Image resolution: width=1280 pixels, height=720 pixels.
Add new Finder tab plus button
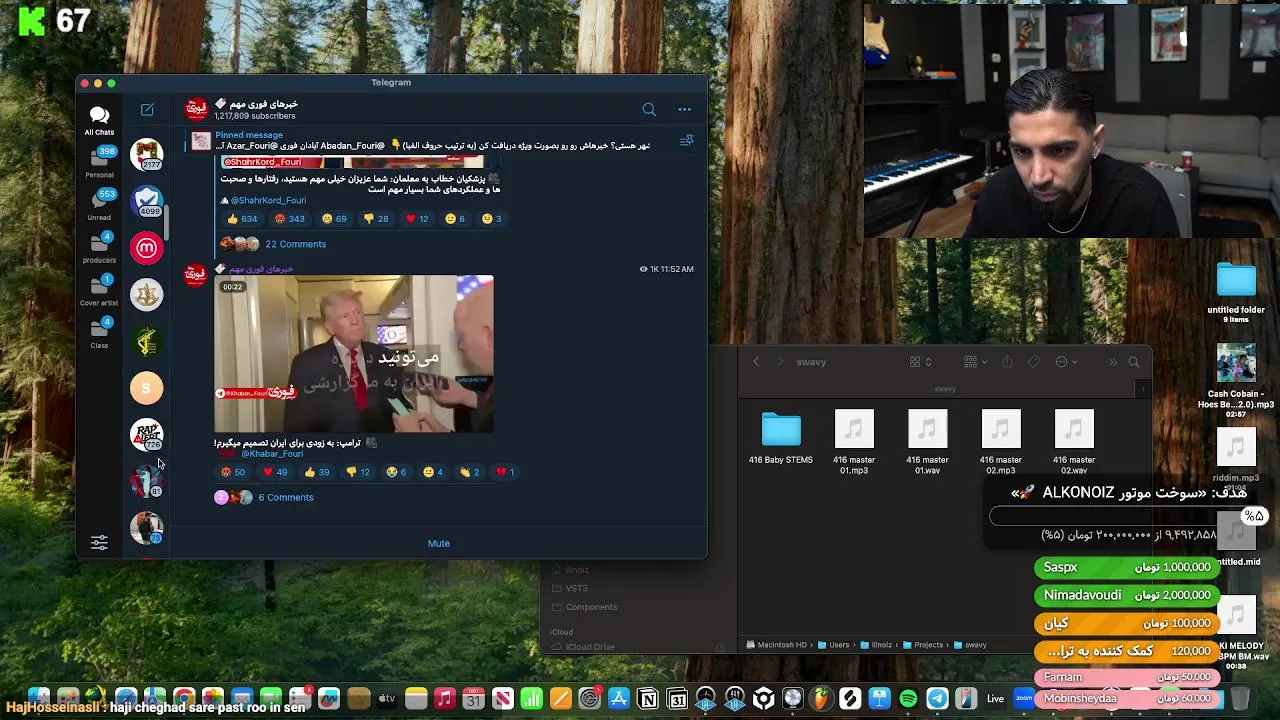pyautogui.click(x=1143, y=388)
